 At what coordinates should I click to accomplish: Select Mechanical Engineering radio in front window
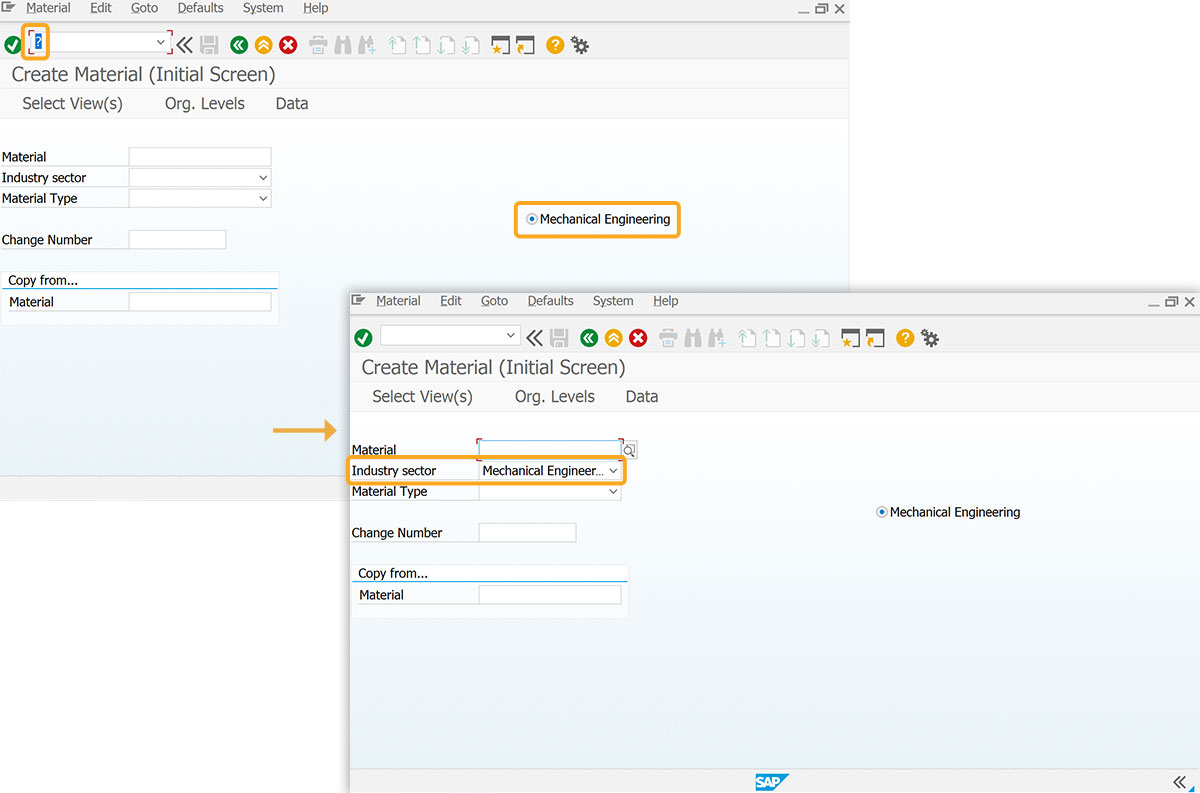(882, 512)
